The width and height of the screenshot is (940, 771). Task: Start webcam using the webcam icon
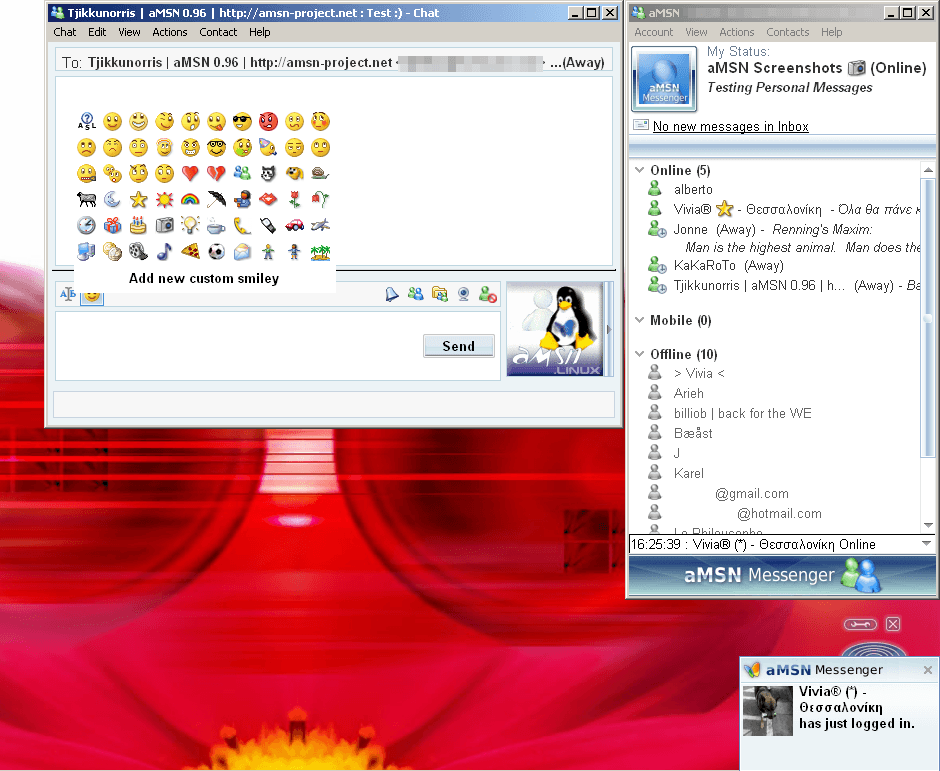tap(463, 294)
